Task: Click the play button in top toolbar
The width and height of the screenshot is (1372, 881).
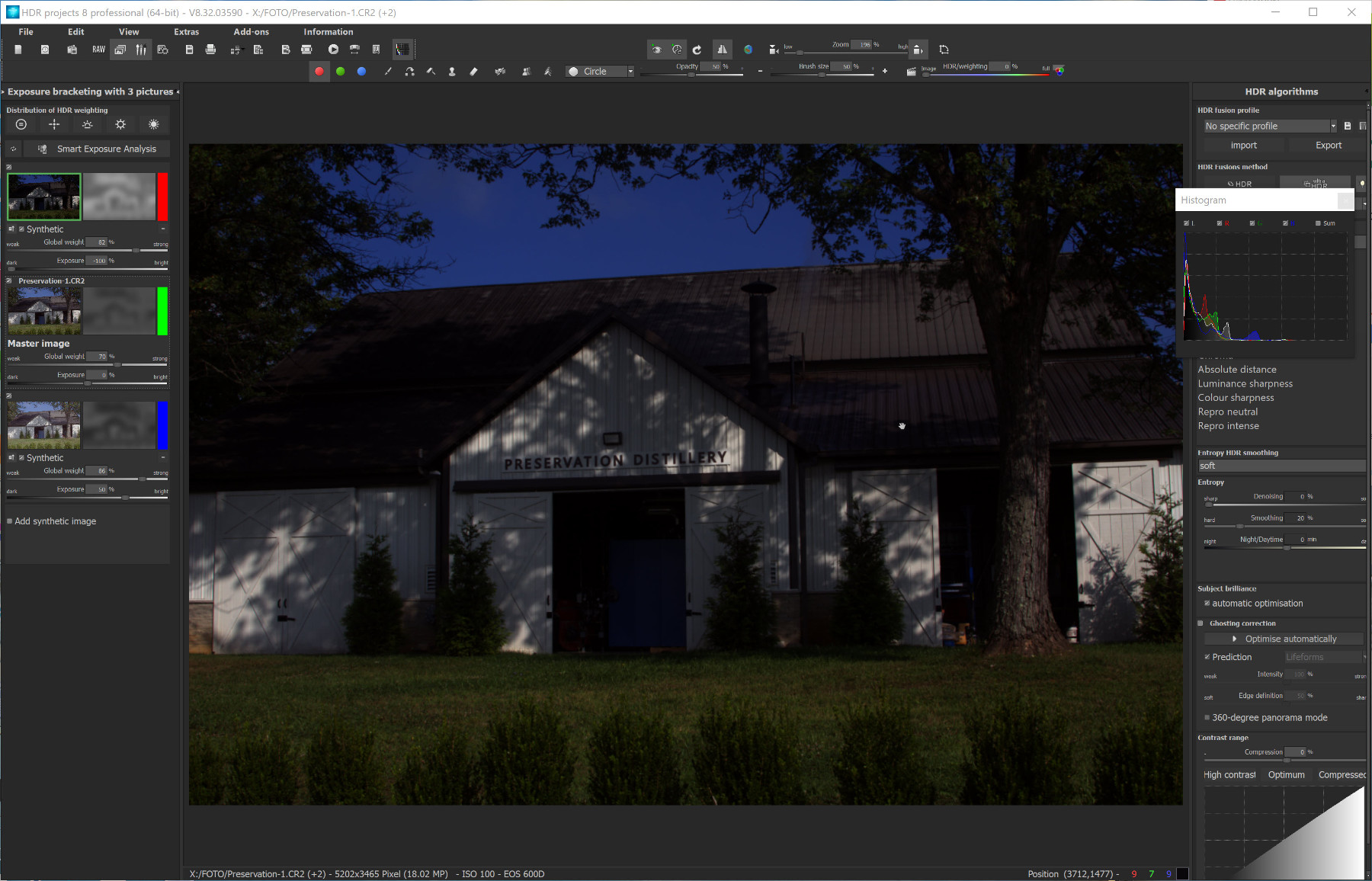Action: pyautogui.click(x=333, y=50)
